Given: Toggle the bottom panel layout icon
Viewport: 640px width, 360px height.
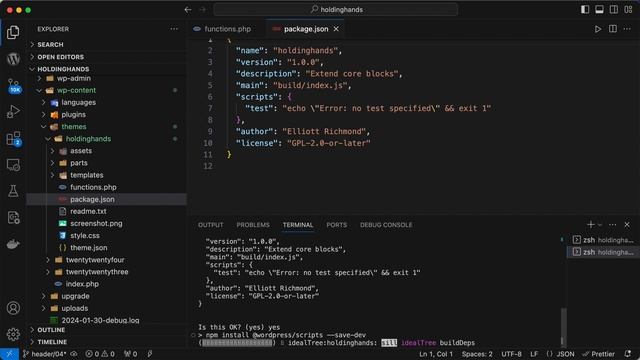Looking at the screenshot, I should tap(599, 9).
